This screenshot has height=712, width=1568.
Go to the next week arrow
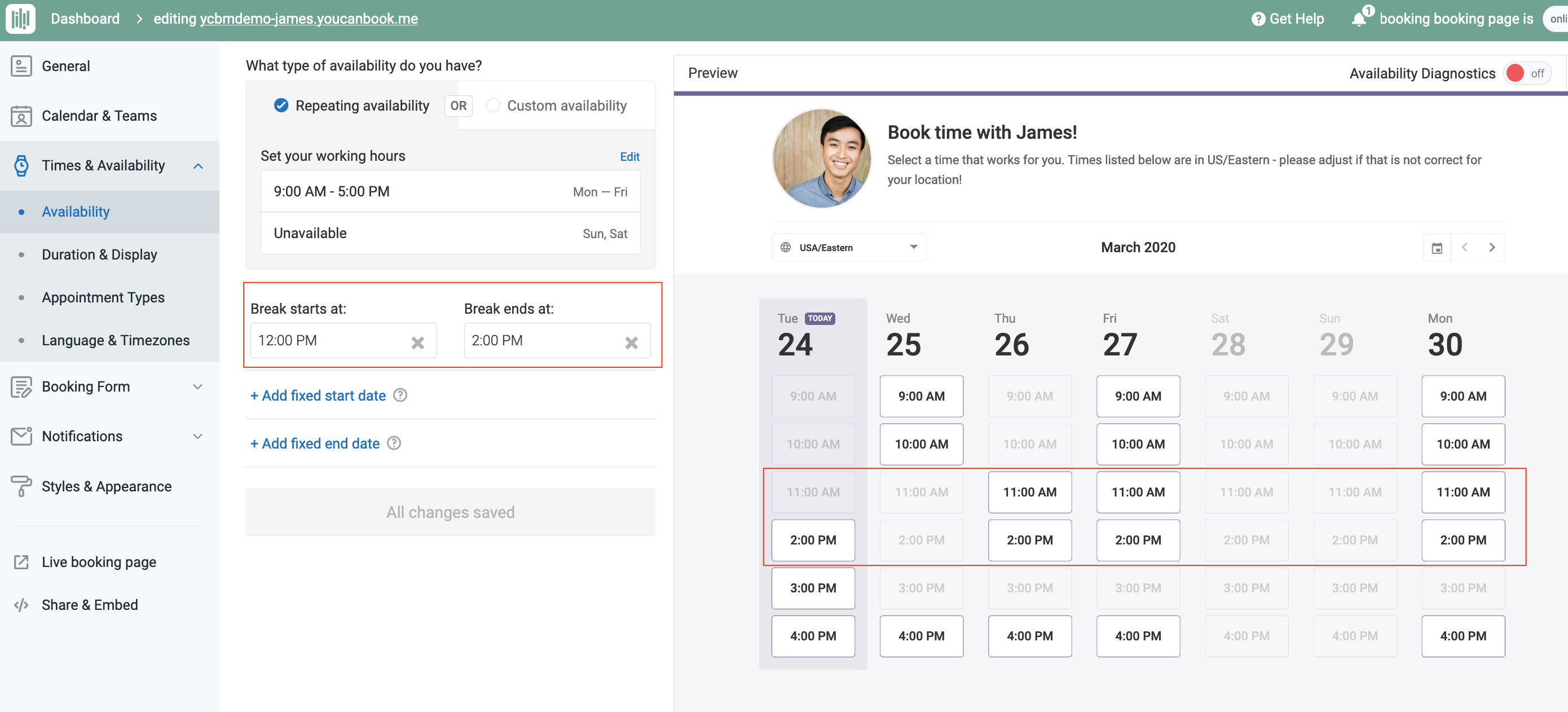coord(1492,247)
